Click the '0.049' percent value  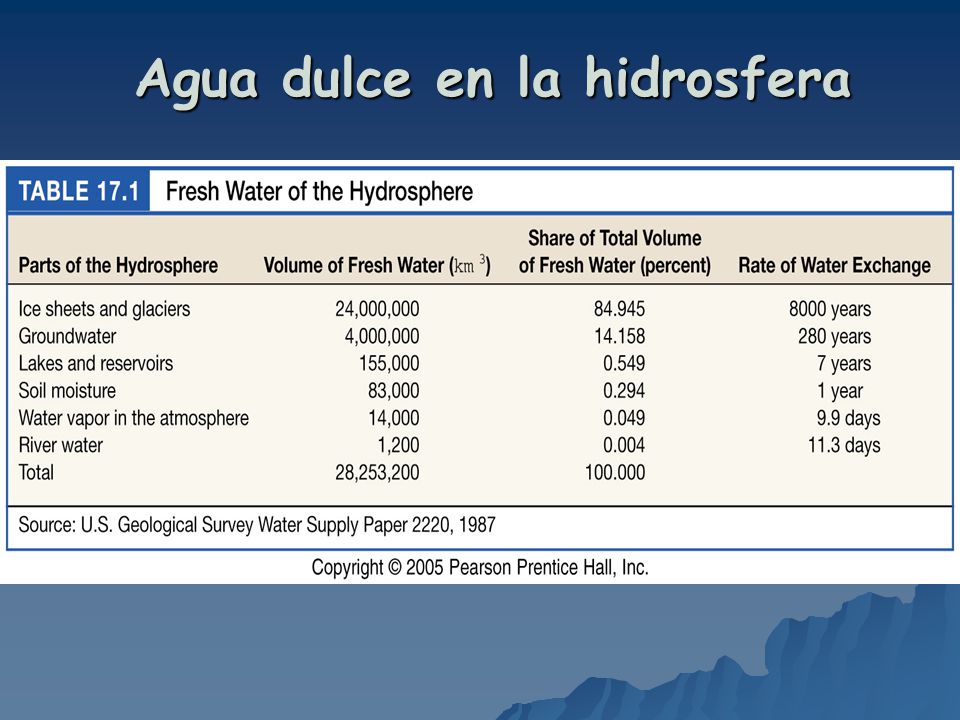coord(624,418)
